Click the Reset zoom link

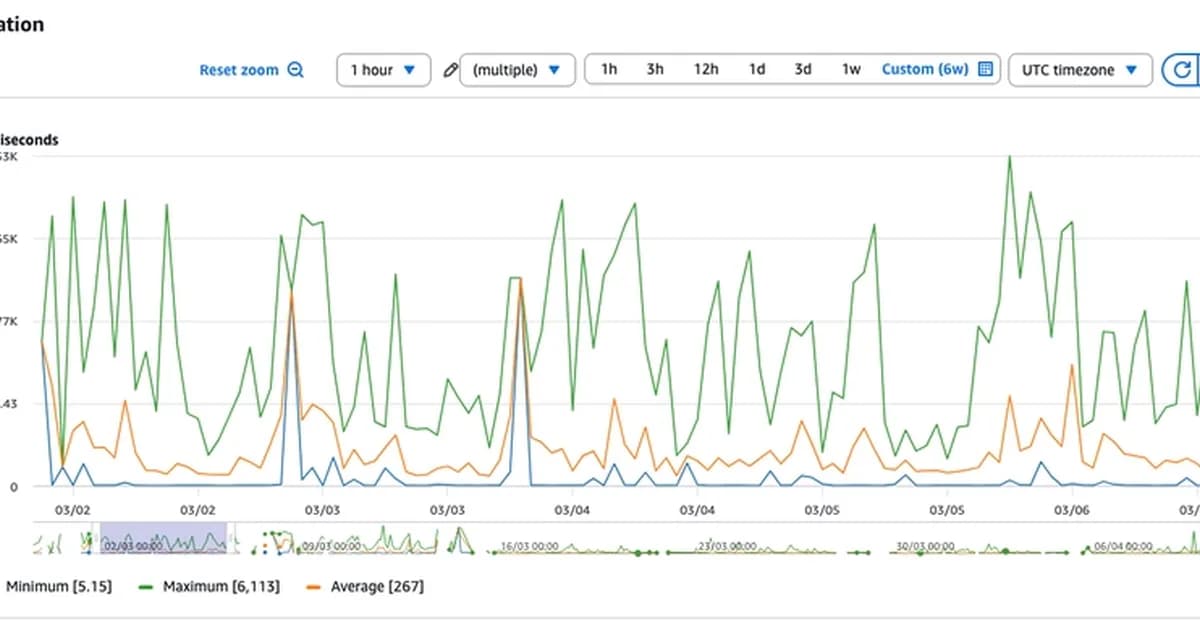coord(240,69)
